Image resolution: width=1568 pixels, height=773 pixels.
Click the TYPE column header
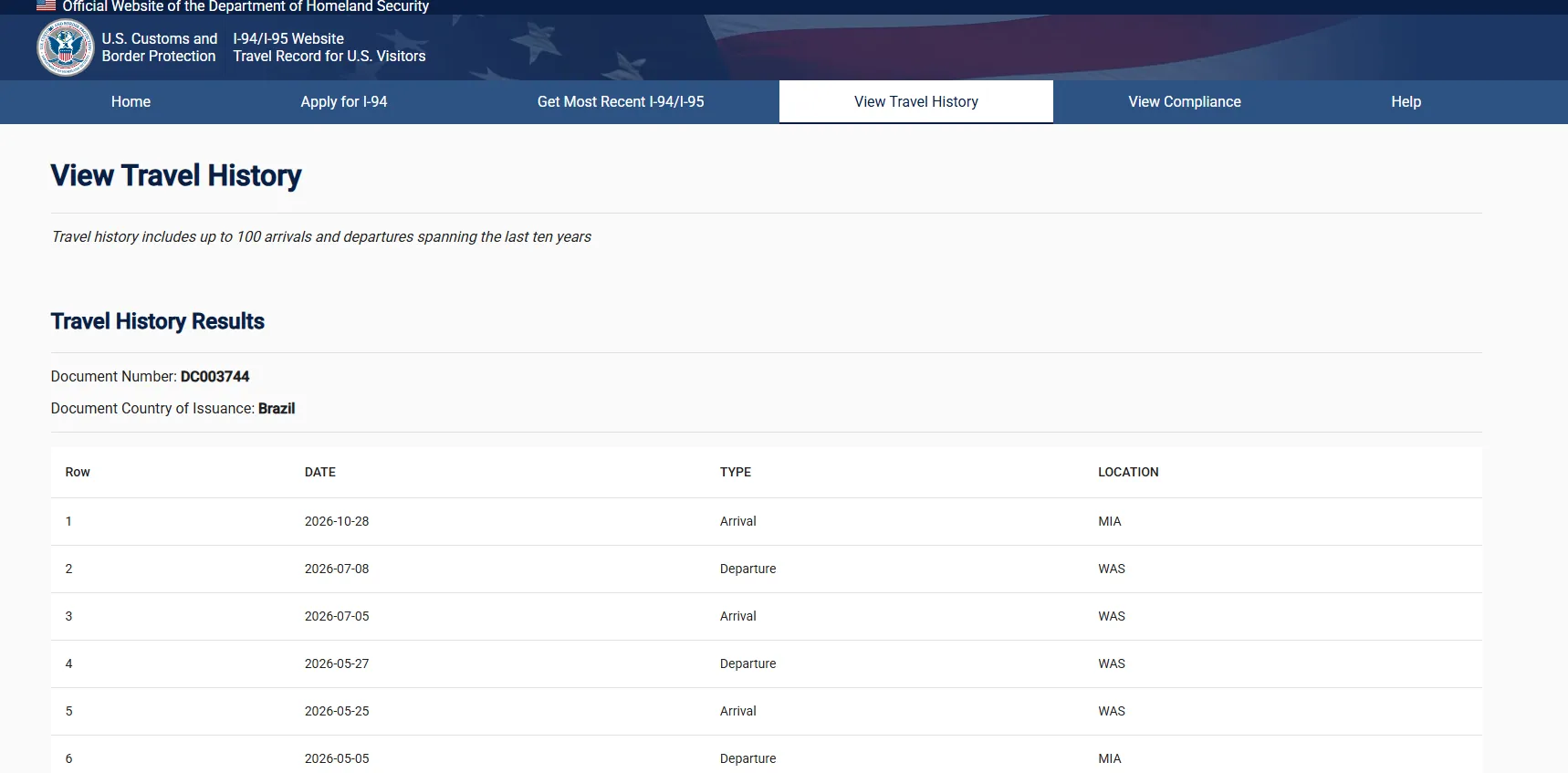pos(736,472)
